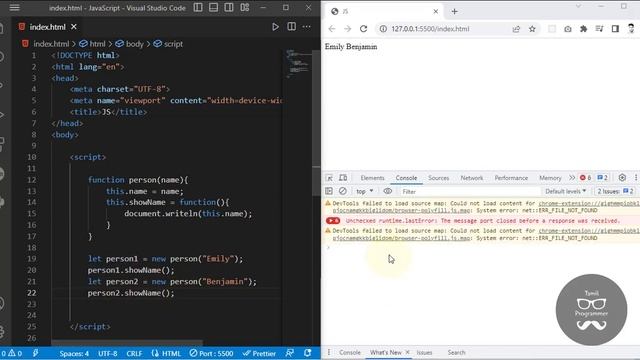The height and width of the screenshot is (360, 640).
Task: Click body in the breadcrumb
Action: pyautogui.click(x=135, y=44)
